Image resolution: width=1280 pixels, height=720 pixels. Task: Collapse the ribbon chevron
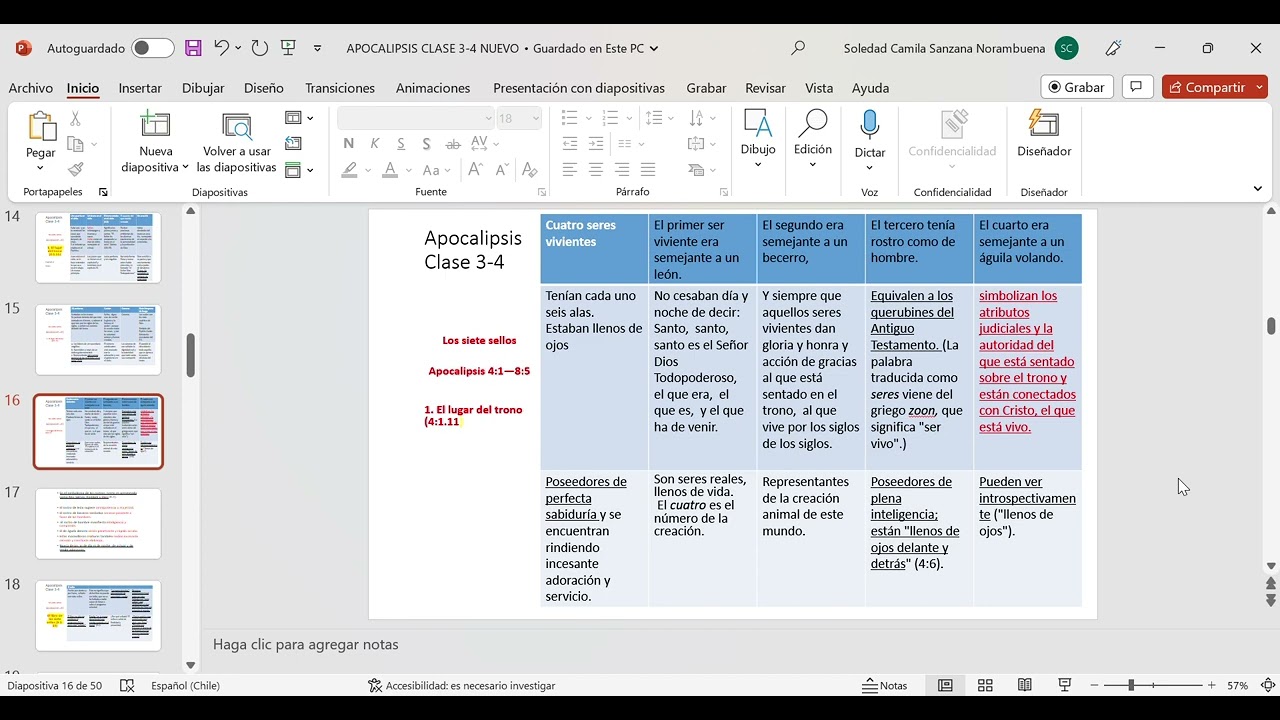1257,188
